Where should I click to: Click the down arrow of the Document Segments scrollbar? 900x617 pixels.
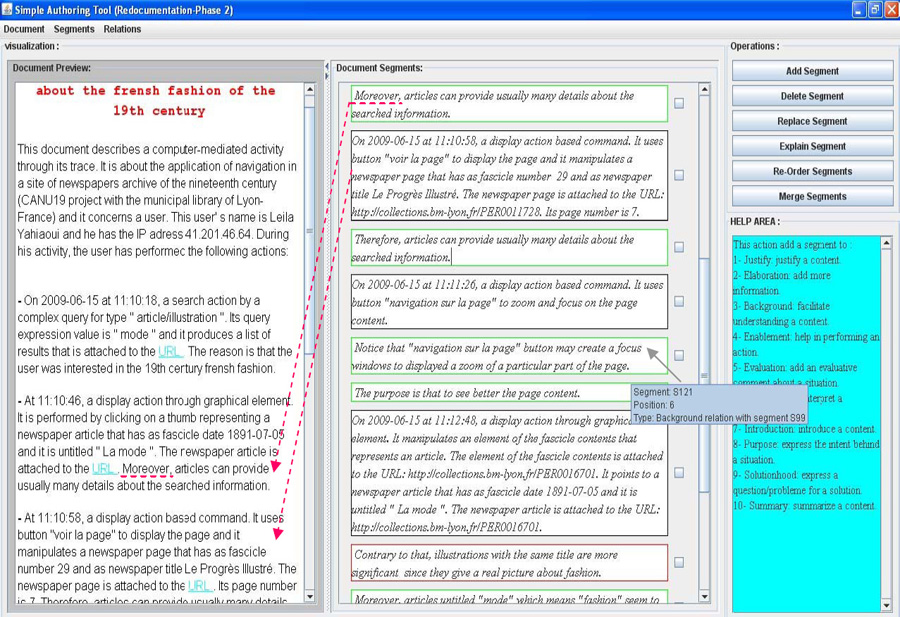704,597
